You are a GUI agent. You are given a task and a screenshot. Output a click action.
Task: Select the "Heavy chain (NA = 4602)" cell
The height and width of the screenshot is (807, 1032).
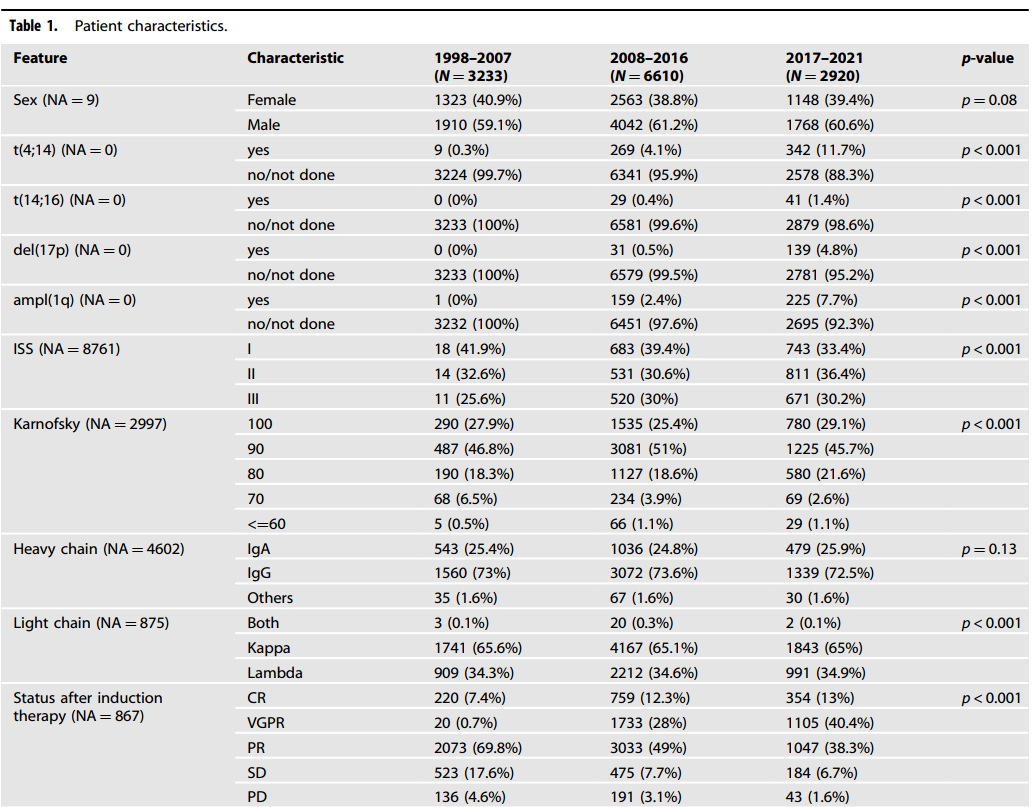pos(98,548)
